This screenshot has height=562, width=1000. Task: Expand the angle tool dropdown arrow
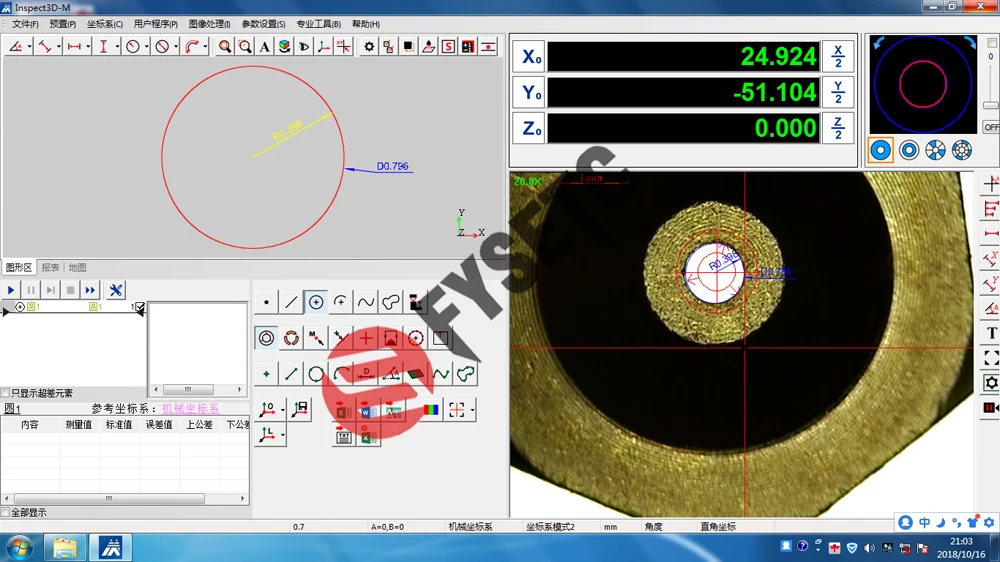pos(30,47)
